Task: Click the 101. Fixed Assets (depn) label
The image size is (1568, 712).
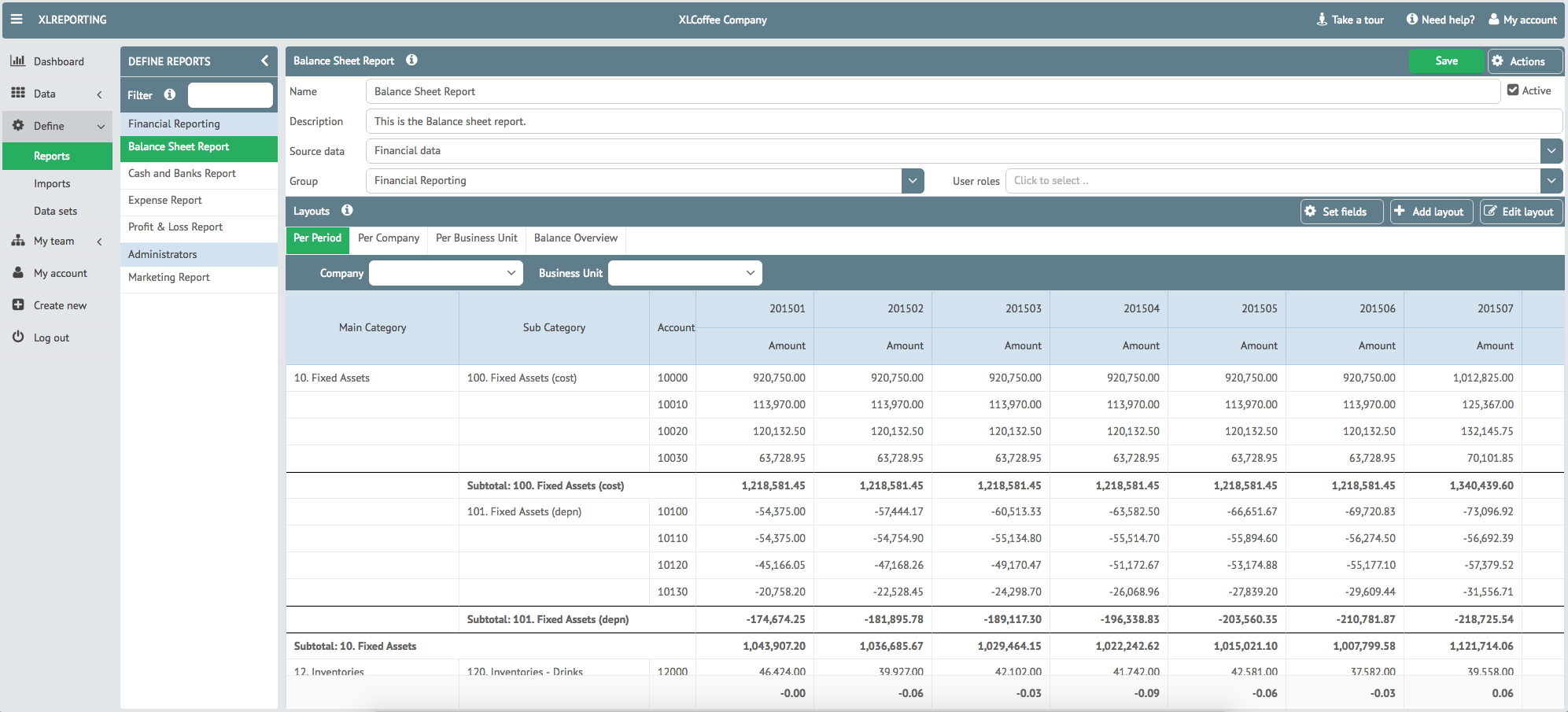Action: point(524,511)
